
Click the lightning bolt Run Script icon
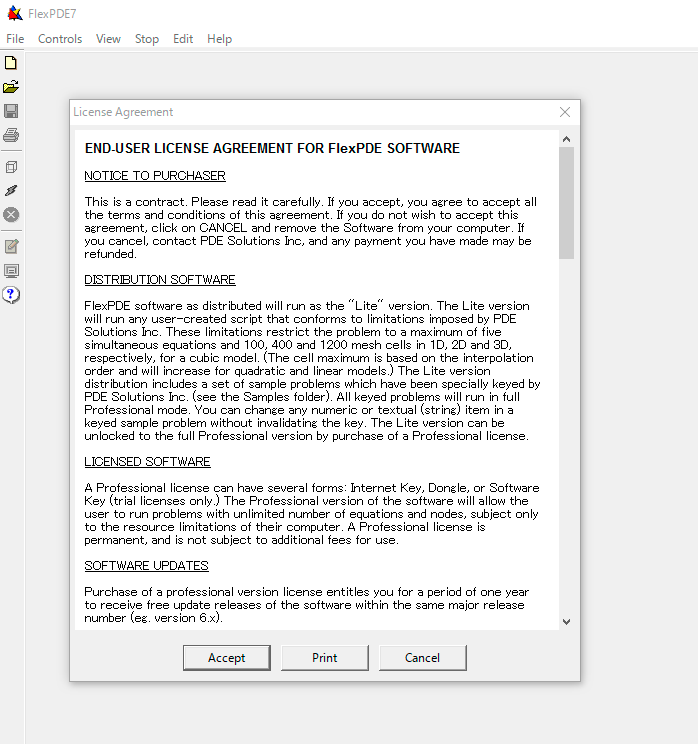point(12,190)
